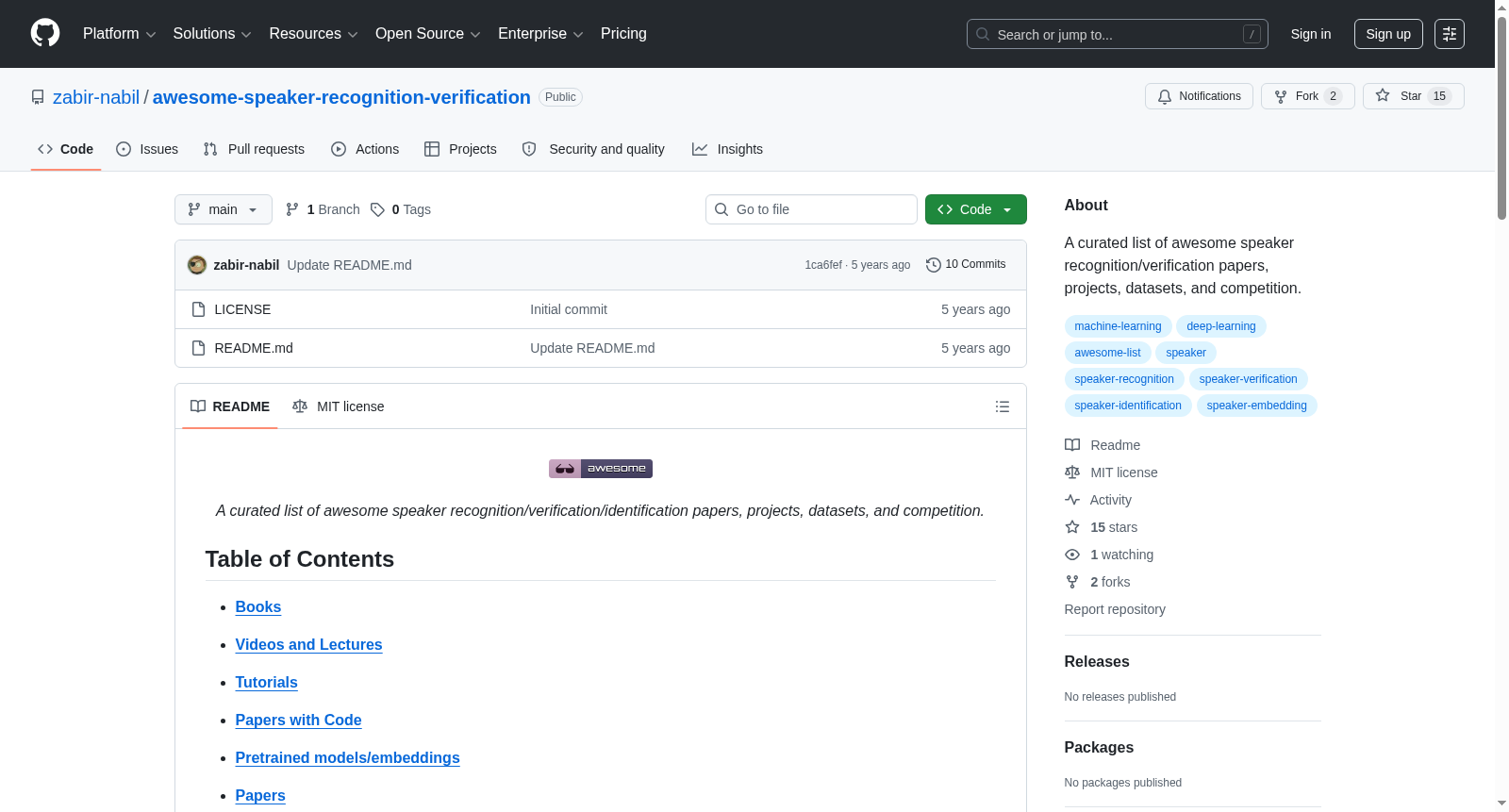Image resolution: width=1509 pixels, height=812 pixels.
Task: Click the fork icon on Fork button
Action: coord(1281,96)
